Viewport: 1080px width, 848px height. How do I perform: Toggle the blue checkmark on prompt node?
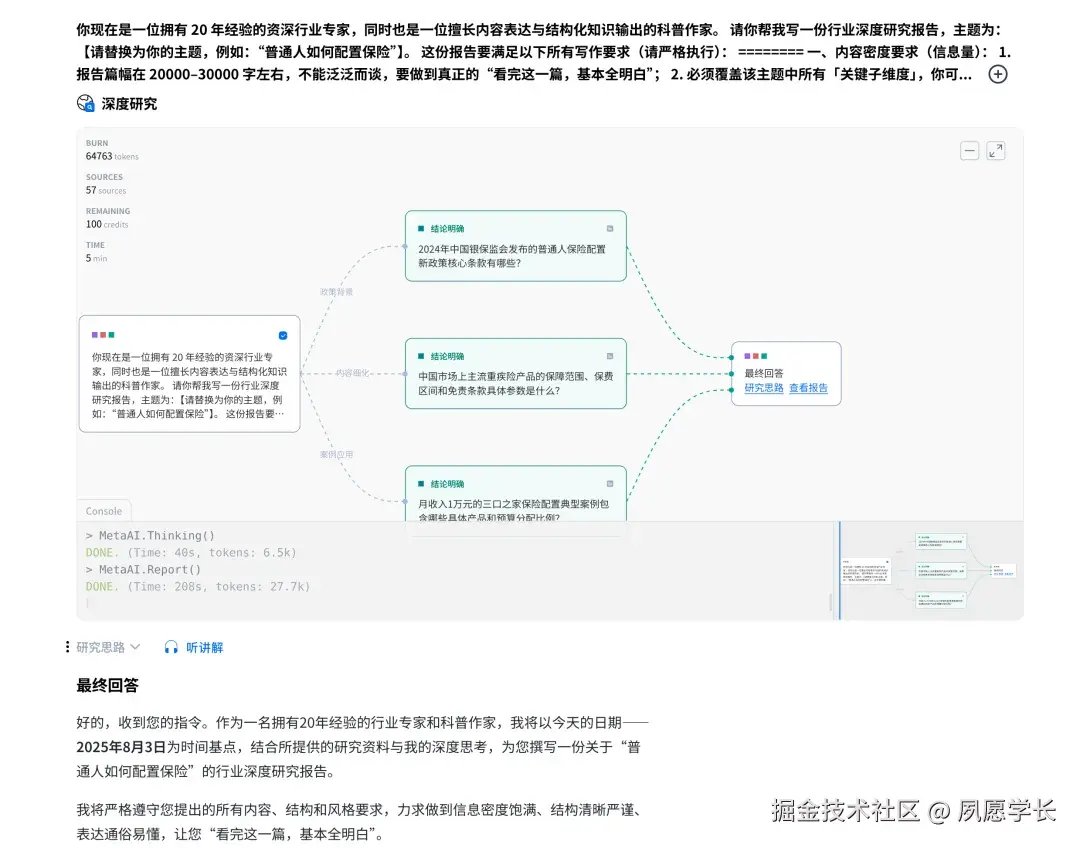[x=282, y=335]
